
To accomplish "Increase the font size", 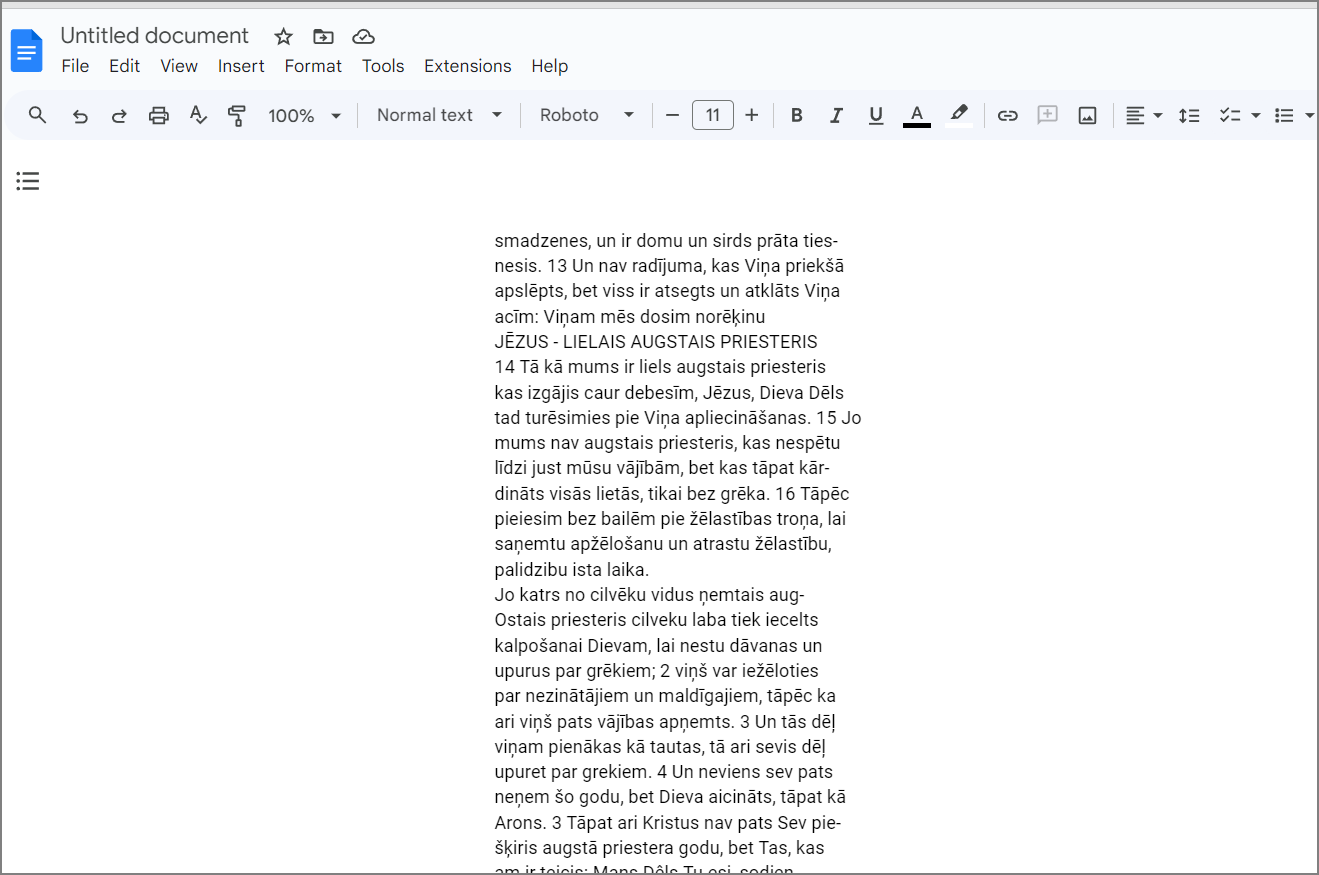I will [752, 116].
